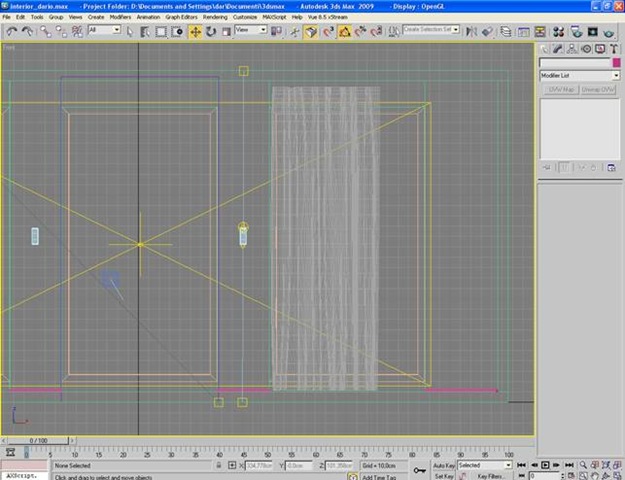Switch to the Modify command panel tab
This screenshot has width=625, height=480.
point(558,49)
